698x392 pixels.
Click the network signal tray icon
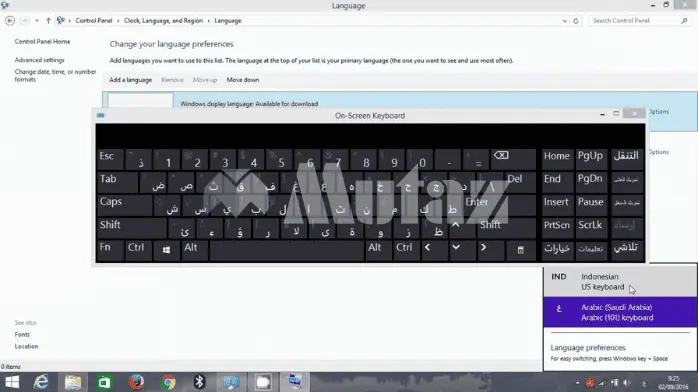pos(602,383)
